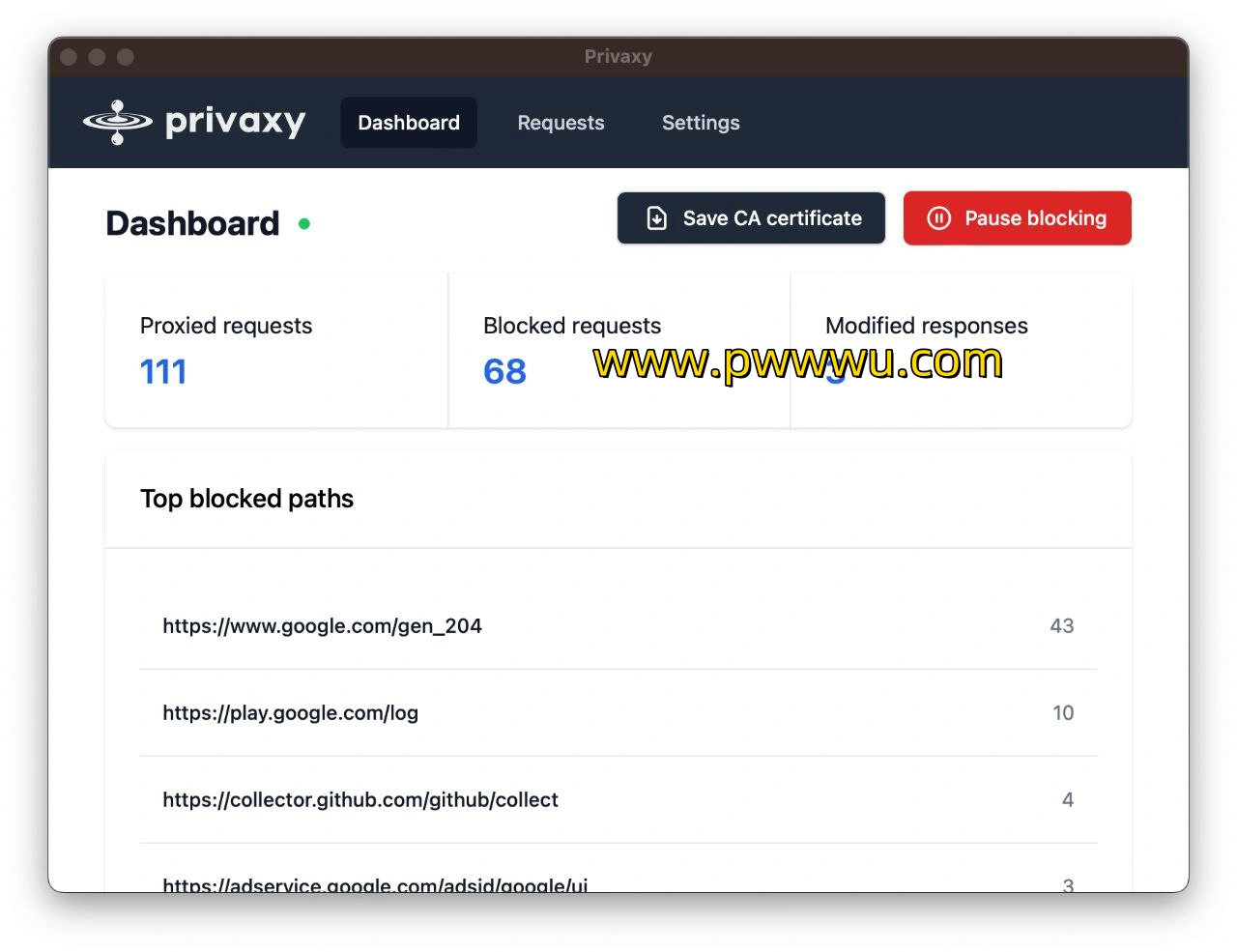The width and height of the screenshot is (1237, 952).
Task: Click the Blocked requests value 68
Action: (504, 372)
